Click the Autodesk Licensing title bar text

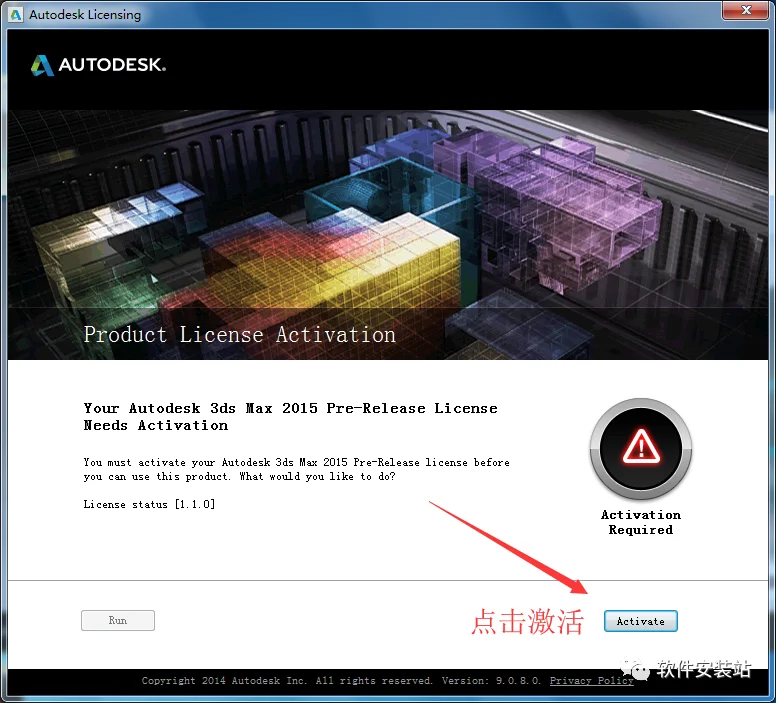(x=85, y=15)
